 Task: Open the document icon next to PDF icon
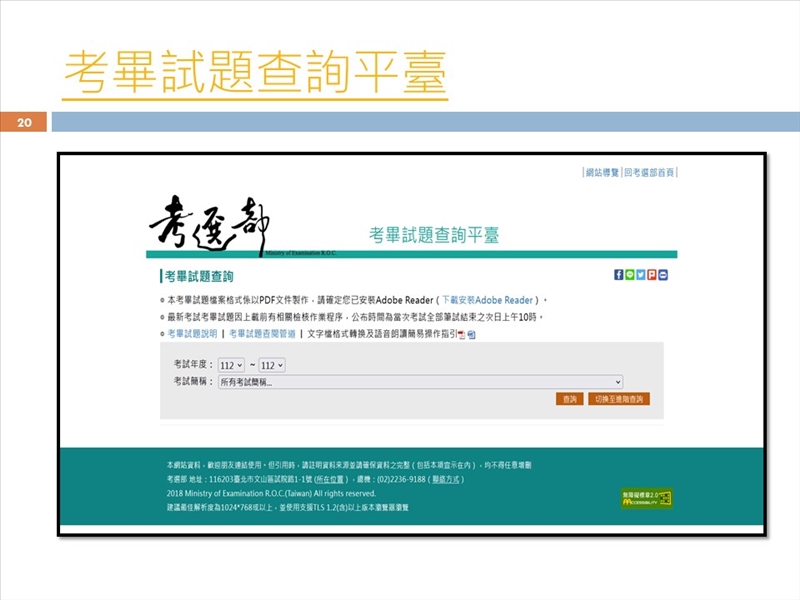click(471, 334)
